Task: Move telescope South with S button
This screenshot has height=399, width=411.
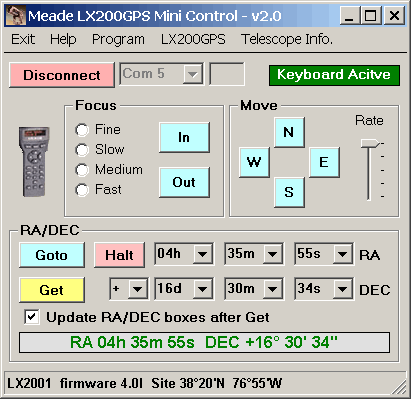Action: (x=289, y=192)
